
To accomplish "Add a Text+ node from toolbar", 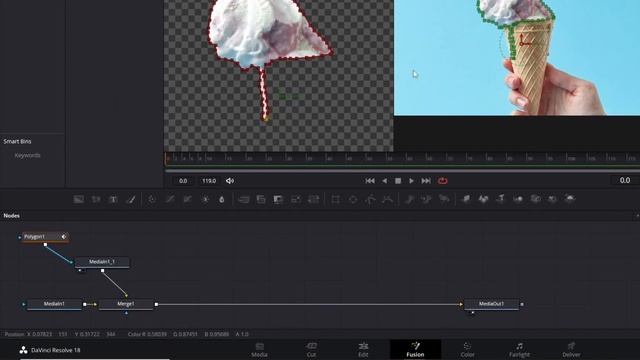I will point(113,199).
